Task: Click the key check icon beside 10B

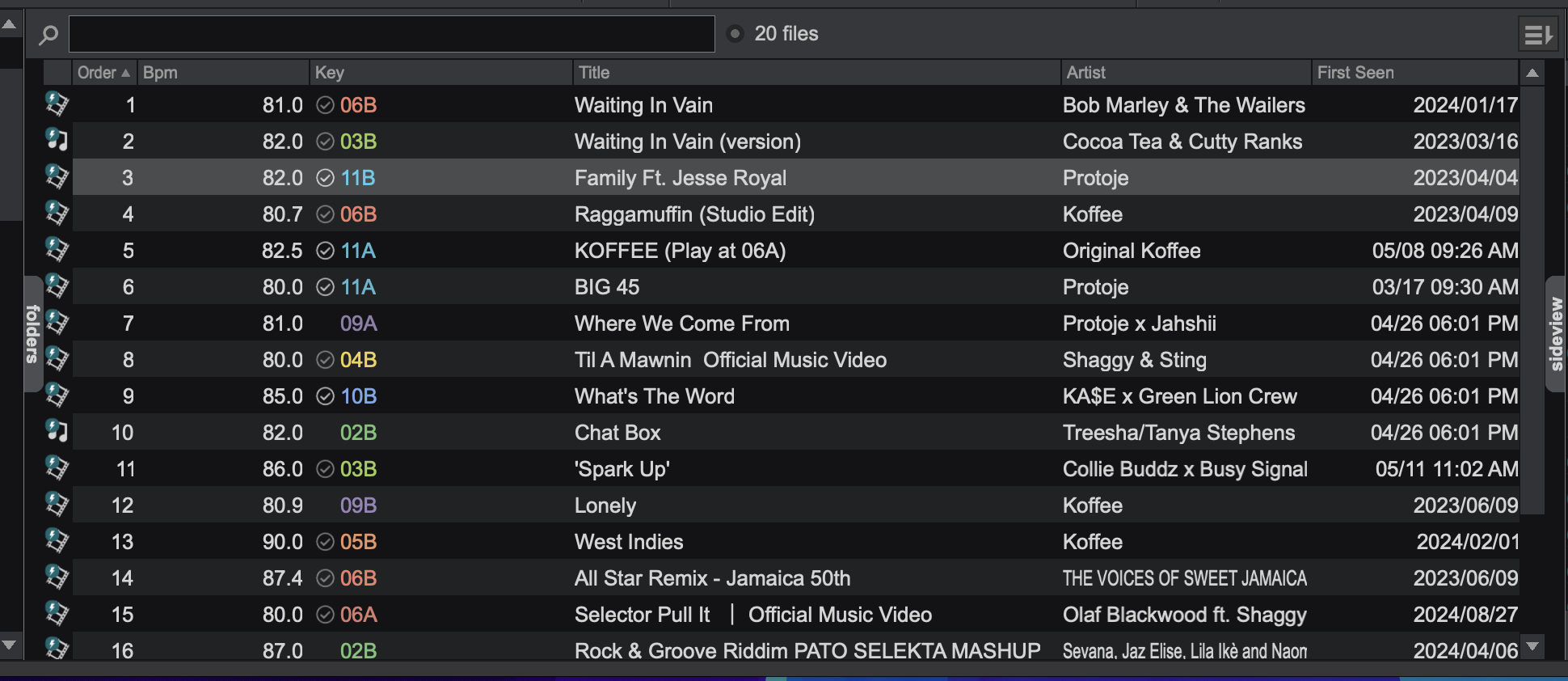Action: click(x=325, y=396)
